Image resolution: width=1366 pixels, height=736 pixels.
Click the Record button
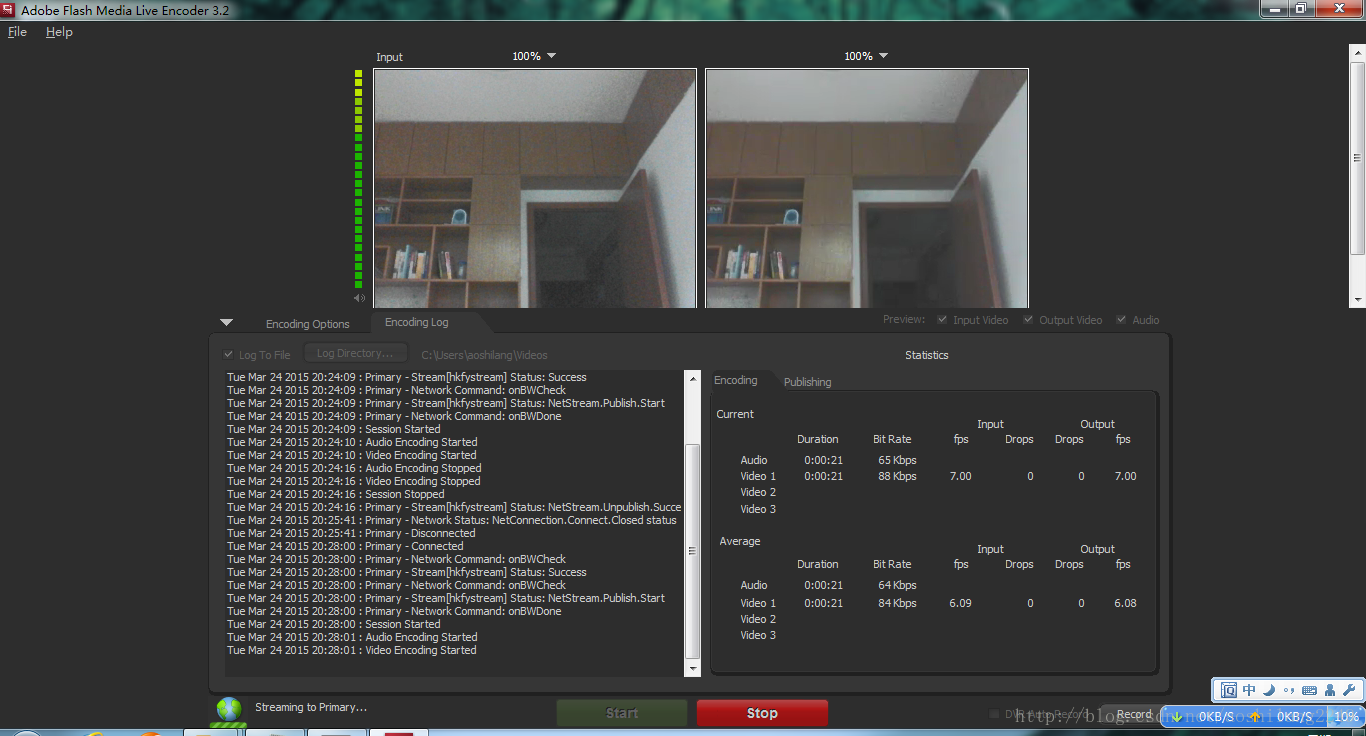[x=1134, y=714]
